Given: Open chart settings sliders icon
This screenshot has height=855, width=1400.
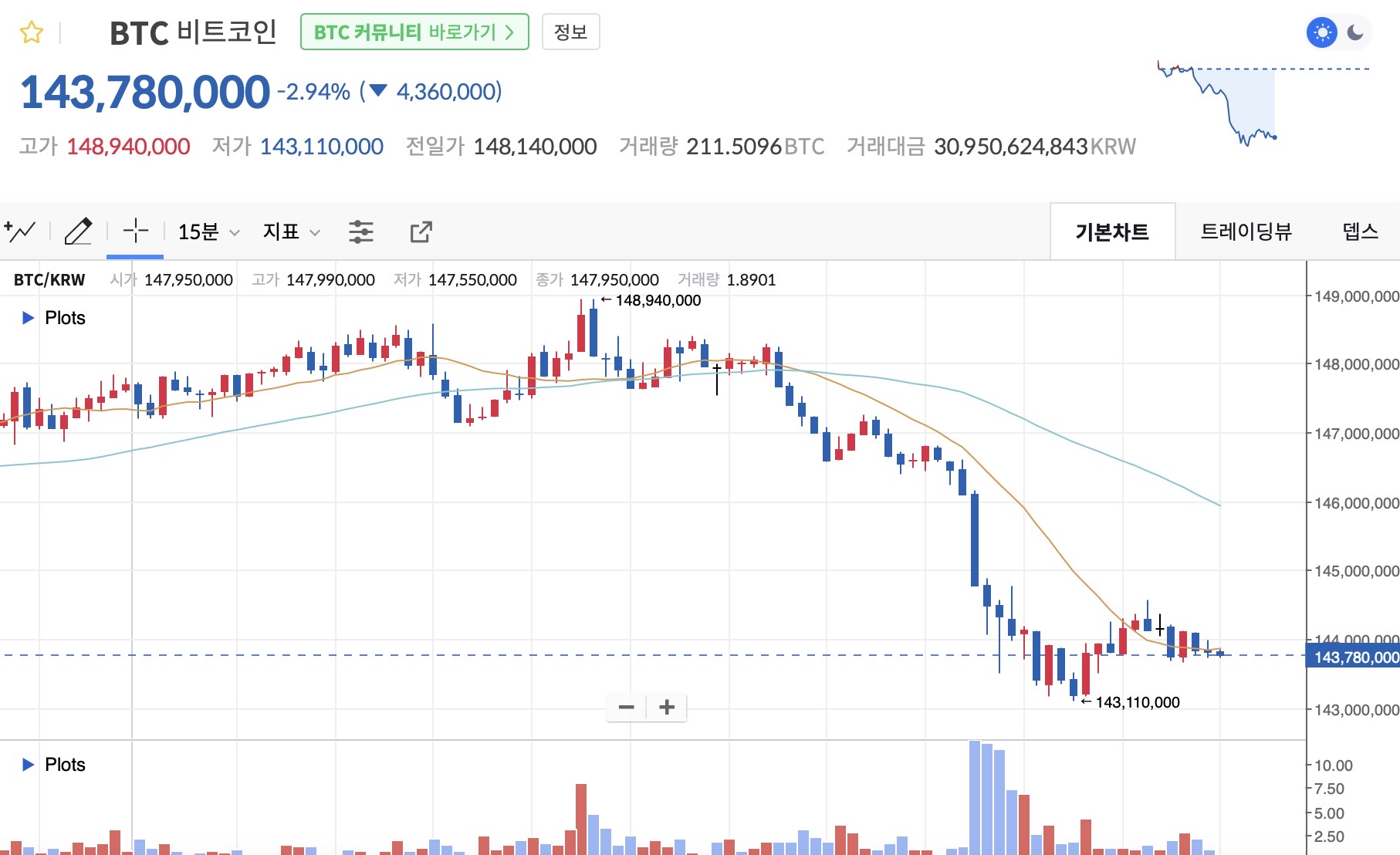Looking at the screenshot, I should 360,231.
